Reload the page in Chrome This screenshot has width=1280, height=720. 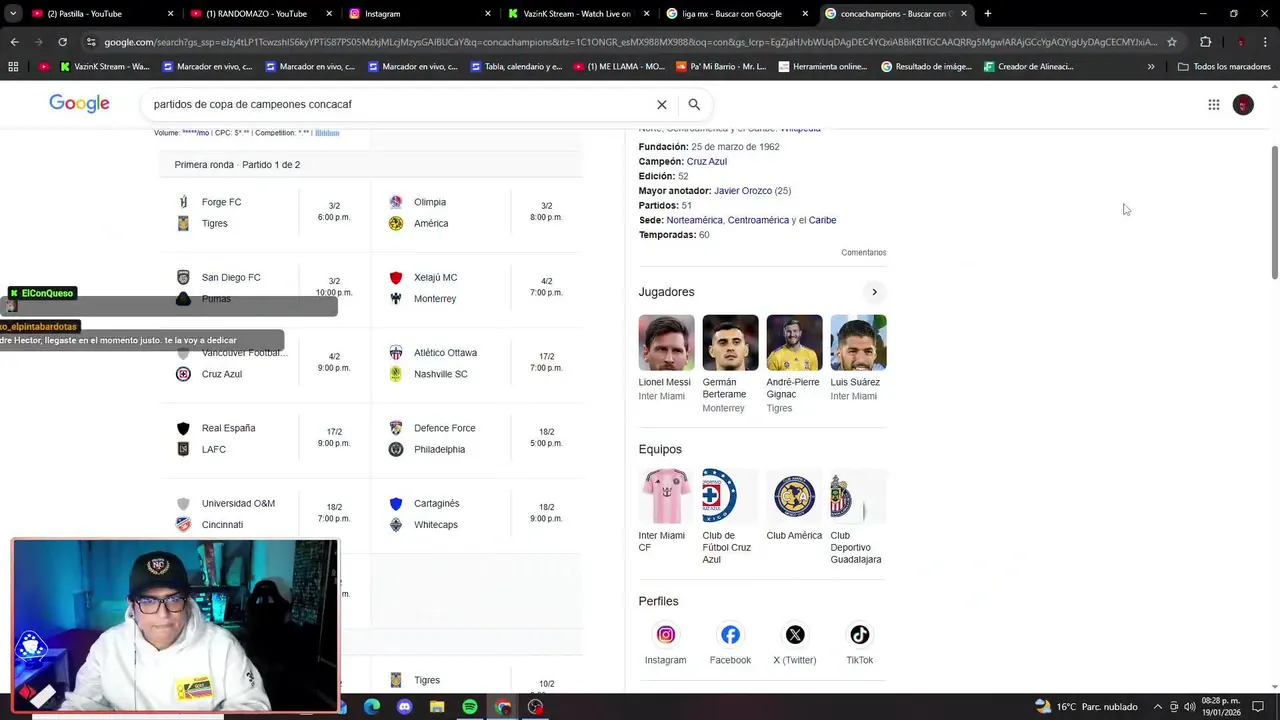pyautogui.click(x=62, y=42)
